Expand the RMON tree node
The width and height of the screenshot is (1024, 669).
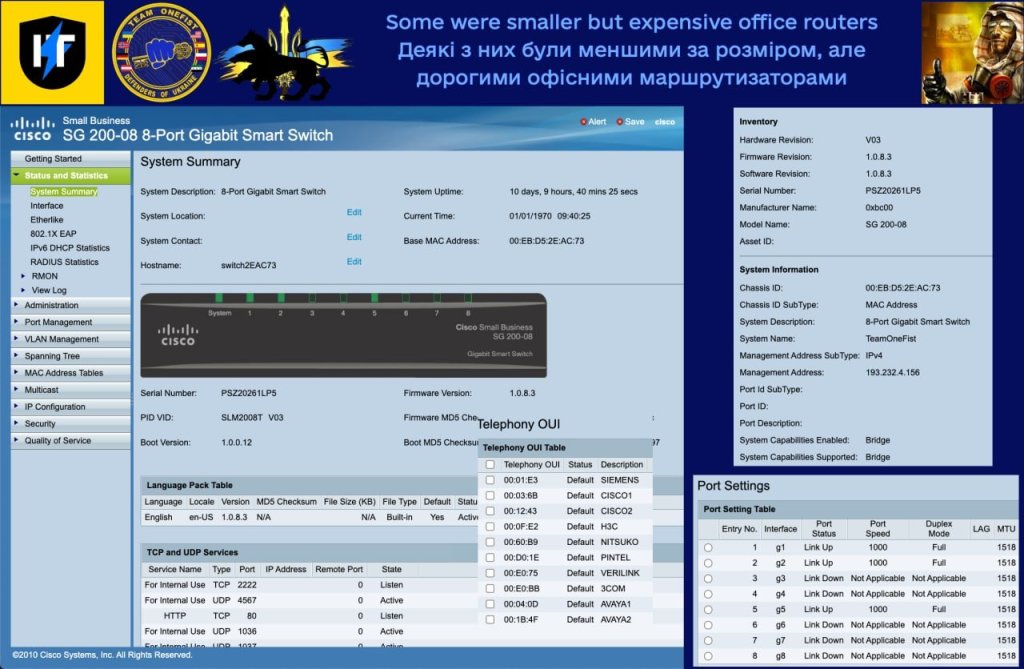tap(23, 276)
